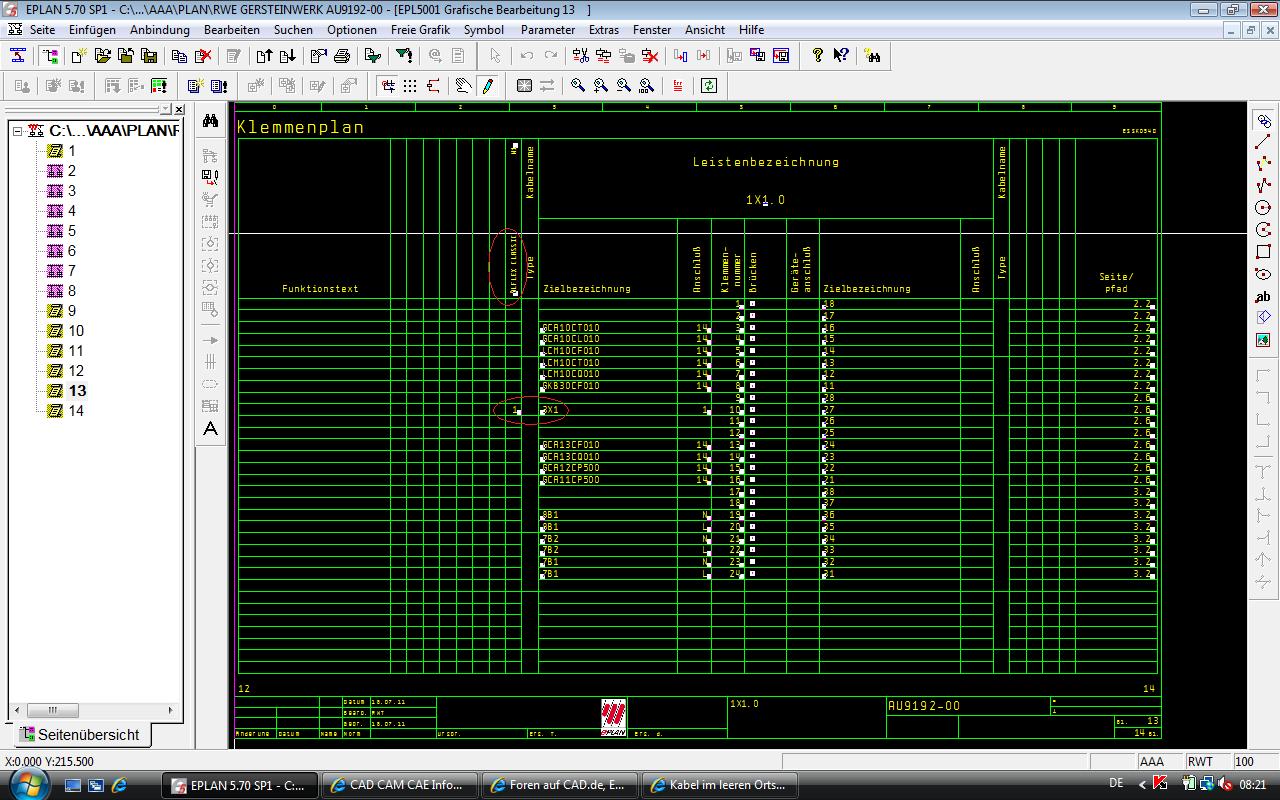
Task: Open the page panel header dropdown arrow
Action: (x=165, y=109)
